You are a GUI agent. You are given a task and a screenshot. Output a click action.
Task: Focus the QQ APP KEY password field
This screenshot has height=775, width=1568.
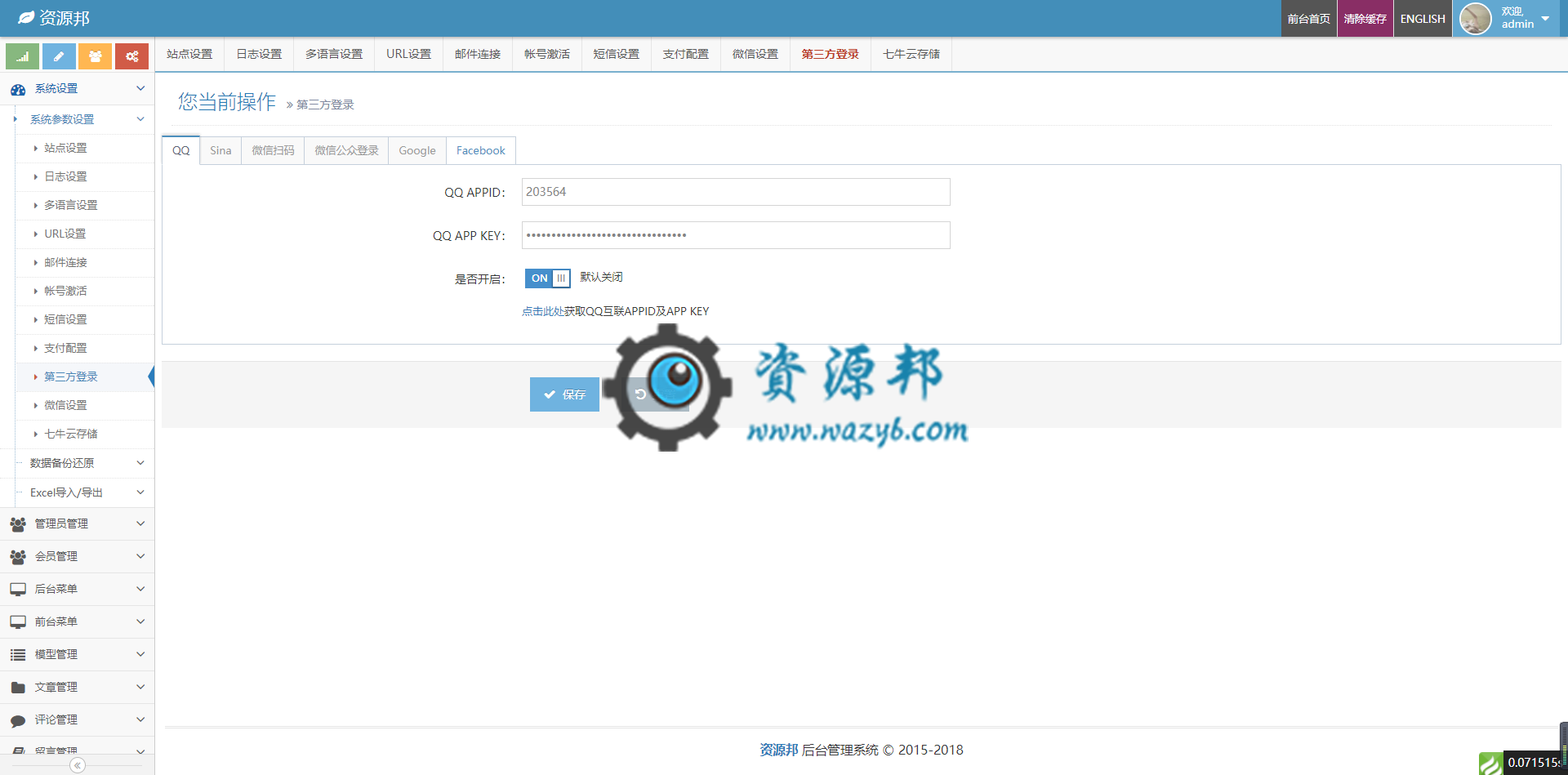pos(736,235)
